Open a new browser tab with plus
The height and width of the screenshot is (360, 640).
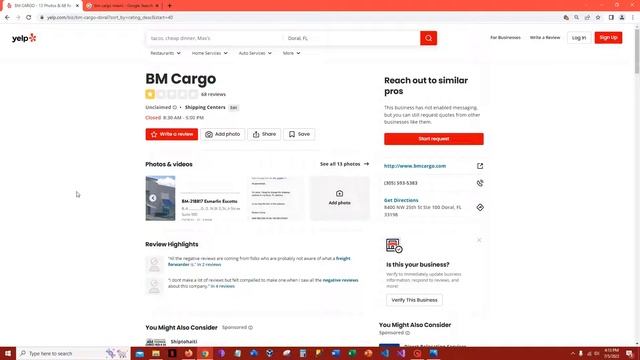pyautogui.click(x=169, y=6)
